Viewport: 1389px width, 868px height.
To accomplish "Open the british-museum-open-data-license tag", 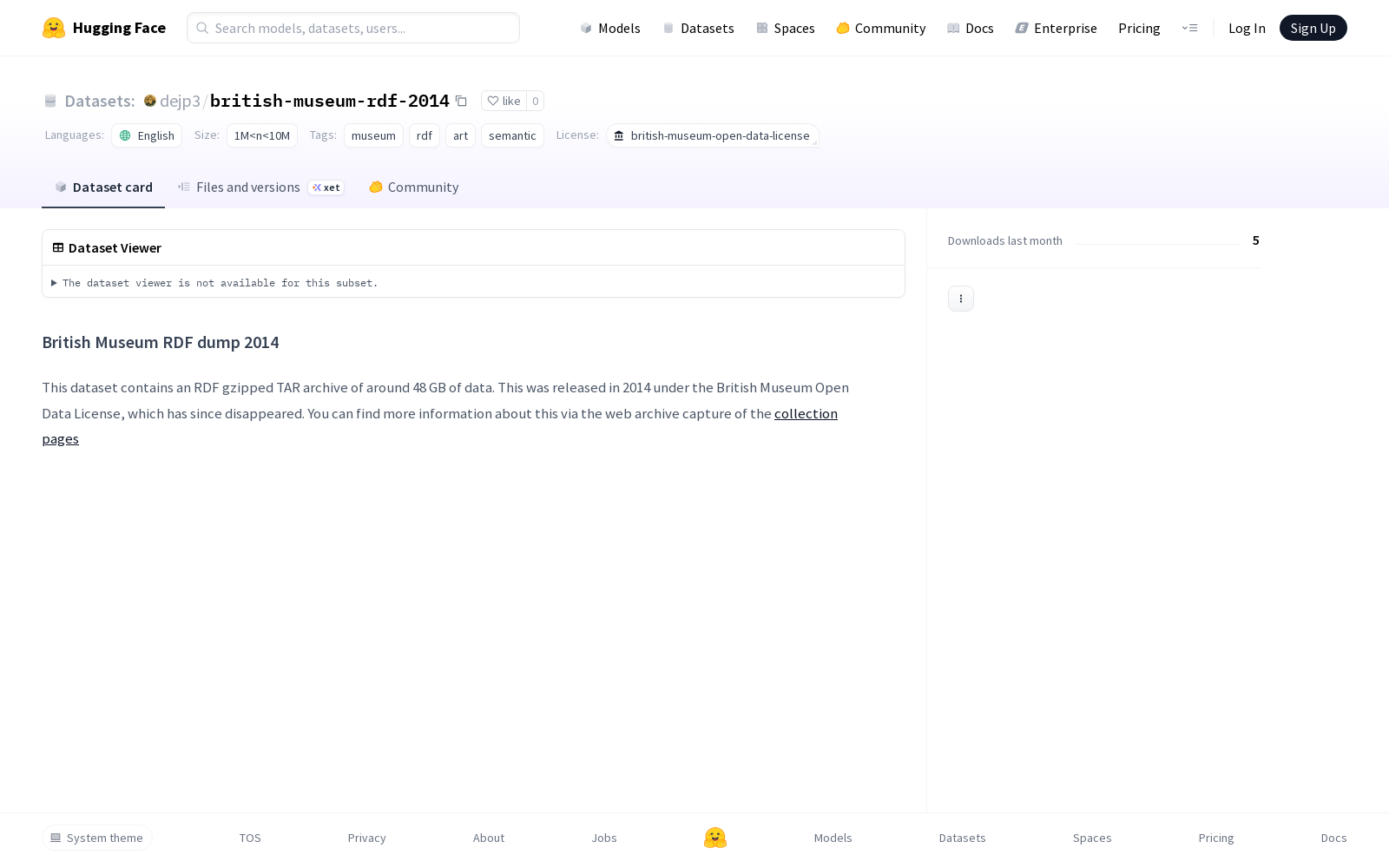I will (712, 135).
